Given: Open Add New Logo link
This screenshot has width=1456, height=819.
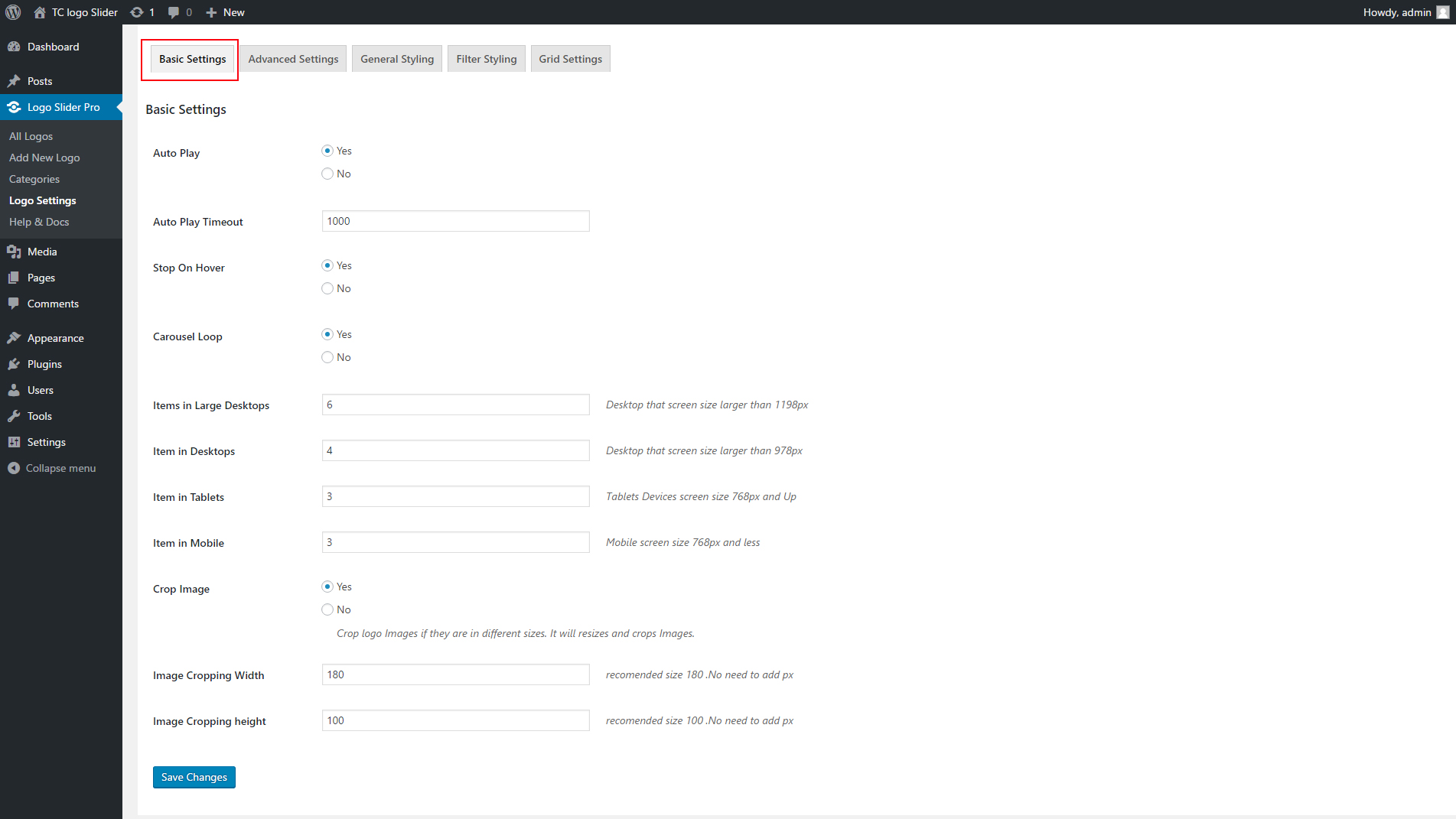Looking at the screenshot, I should click(x=44, y=158).
